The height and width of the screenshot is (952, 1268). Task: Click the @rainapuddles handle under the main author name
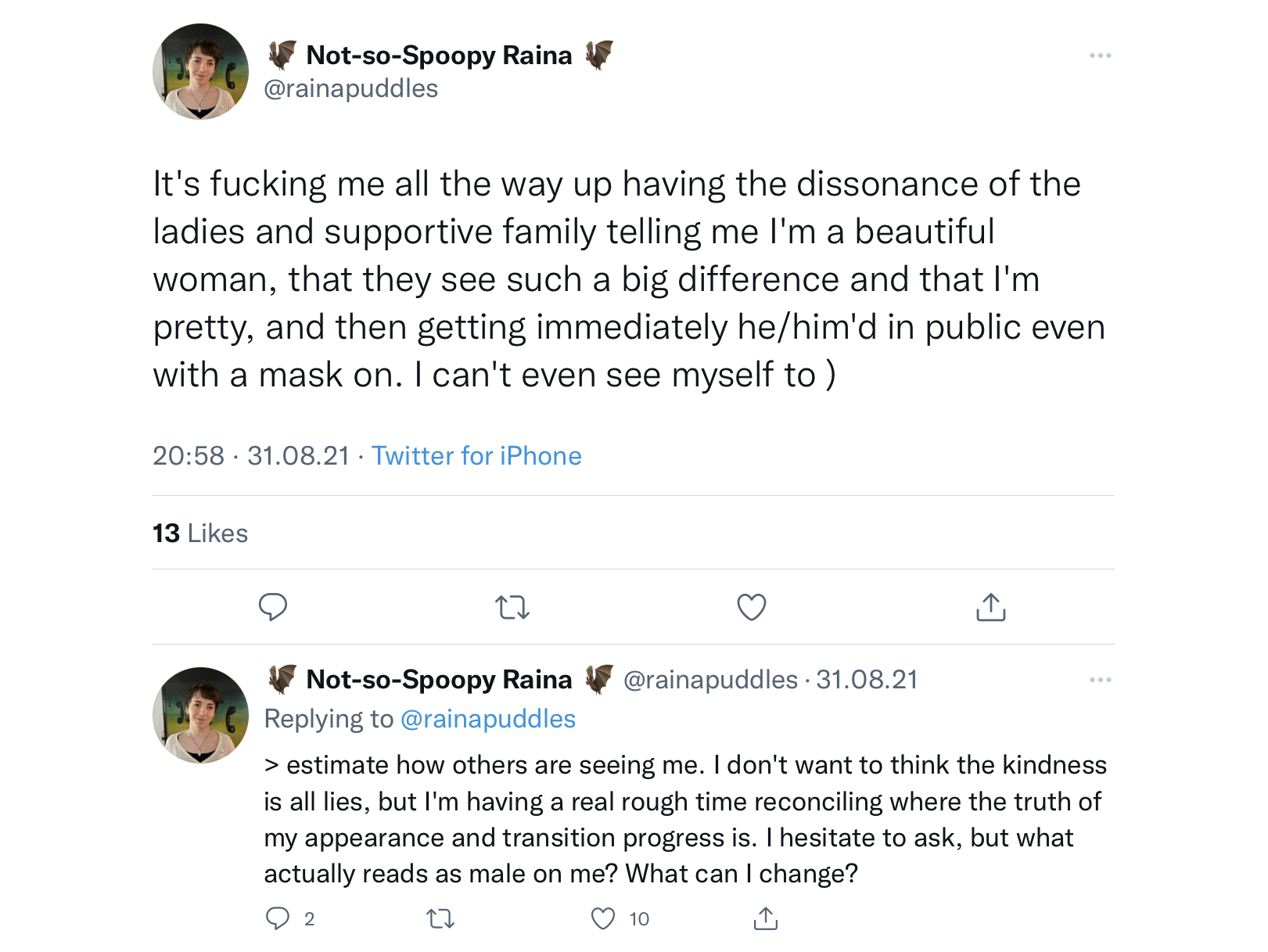(x=351, y=88)
